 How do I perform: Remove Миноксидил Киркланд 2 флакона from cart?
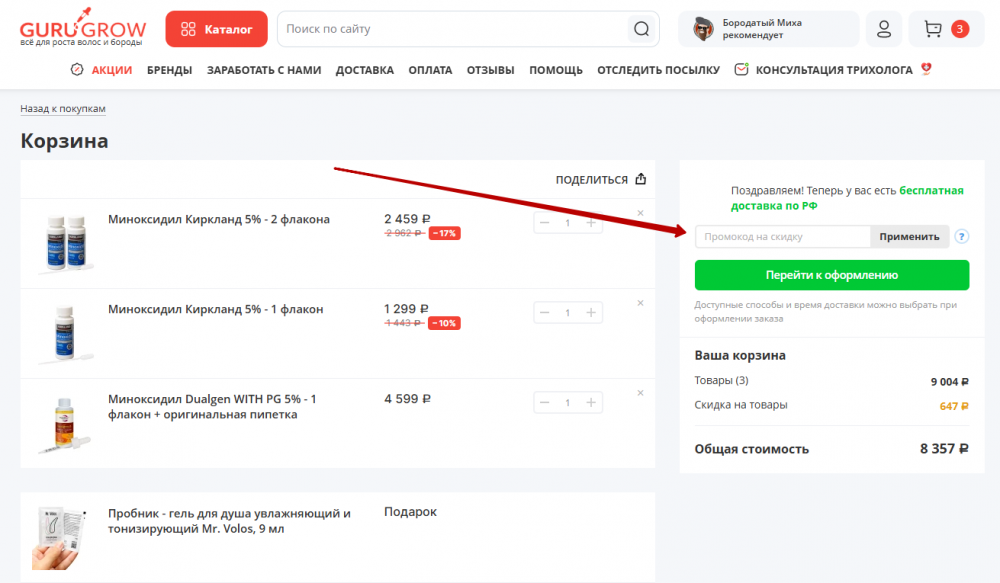point(641,213)
